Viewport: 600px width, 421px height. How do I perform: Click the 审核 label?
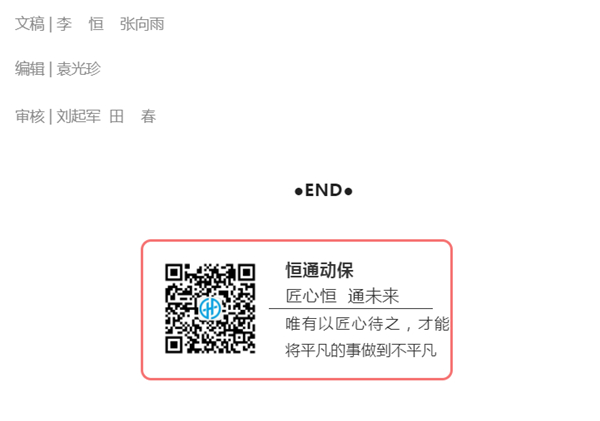pos(30,116)
